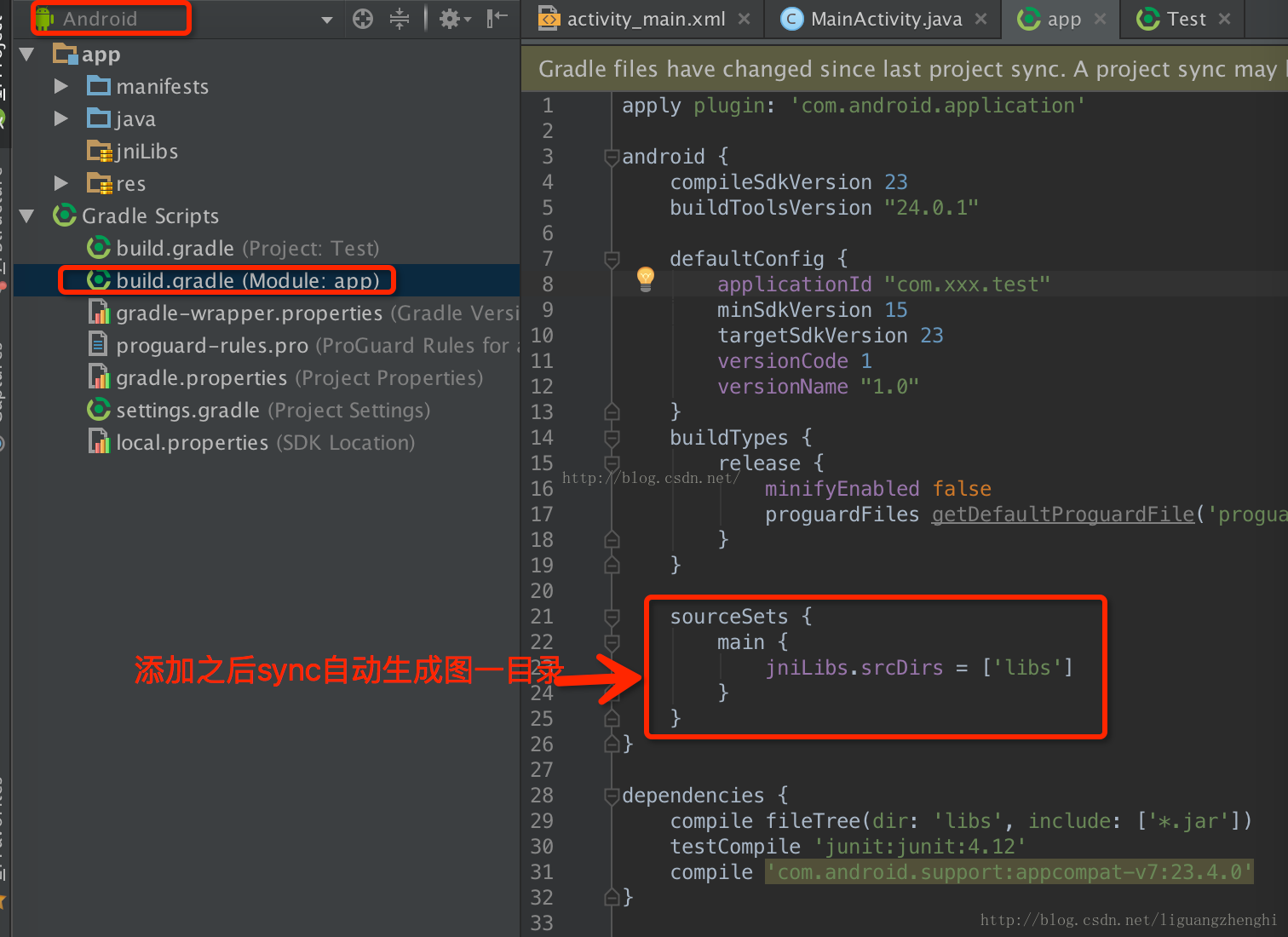This screenshot has width=1288, height=937.
Task: Click the proguard-rules.pro file icon
Action: 98,344
